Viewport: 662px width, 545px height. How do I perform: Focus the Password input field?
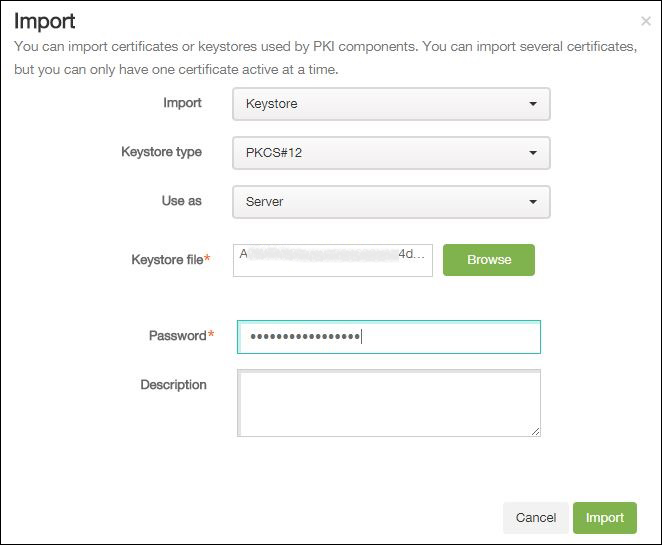388,337
